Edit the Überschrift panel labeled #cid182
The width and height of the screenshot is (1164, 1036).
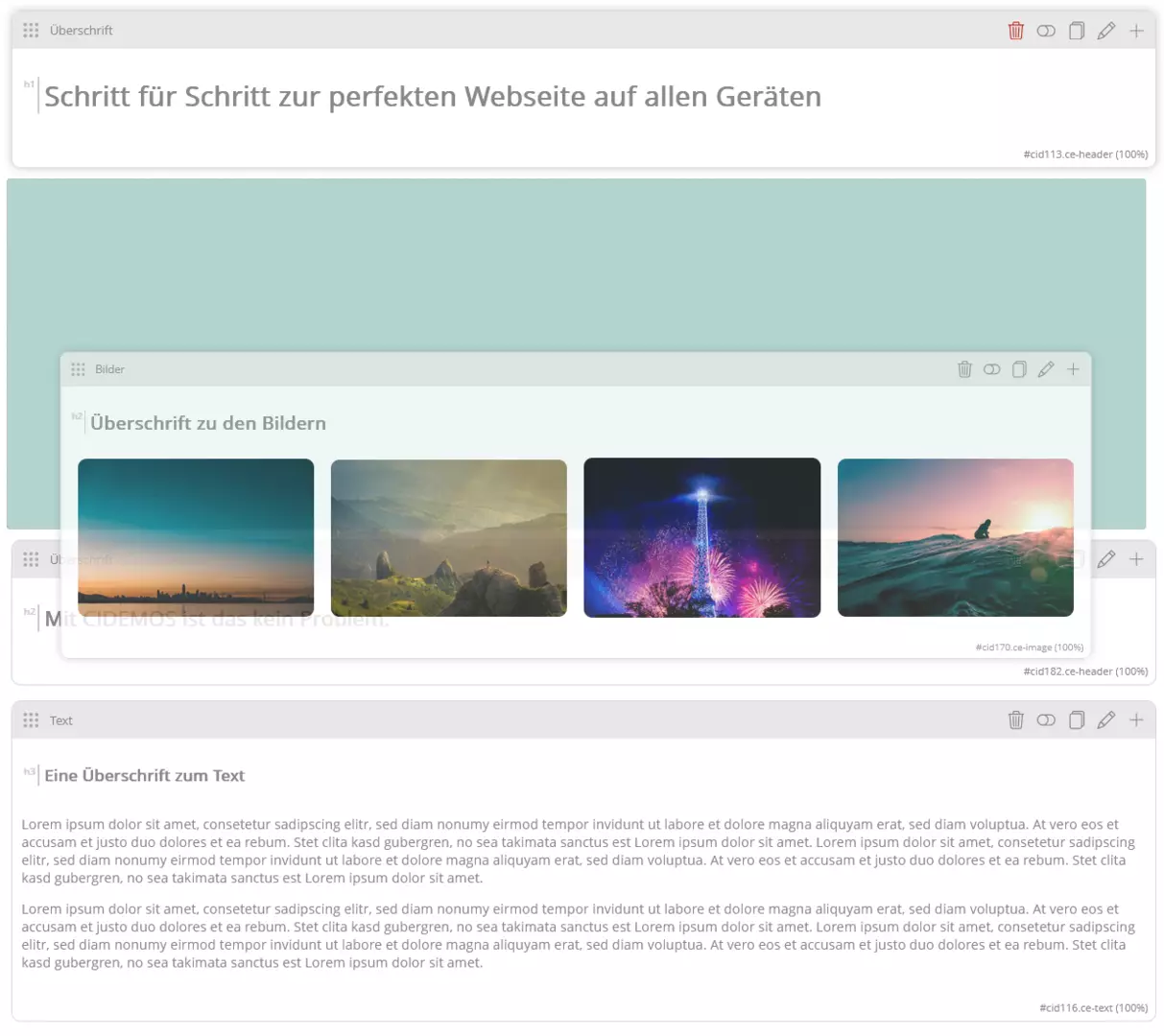[x=1106, y=558]
